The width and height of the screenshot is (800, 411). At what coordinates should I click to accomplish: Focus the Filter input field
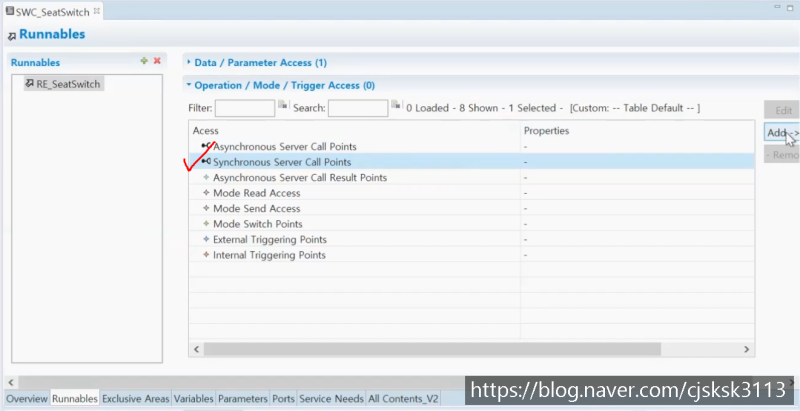pyautogui.click(x=245, y=108)
